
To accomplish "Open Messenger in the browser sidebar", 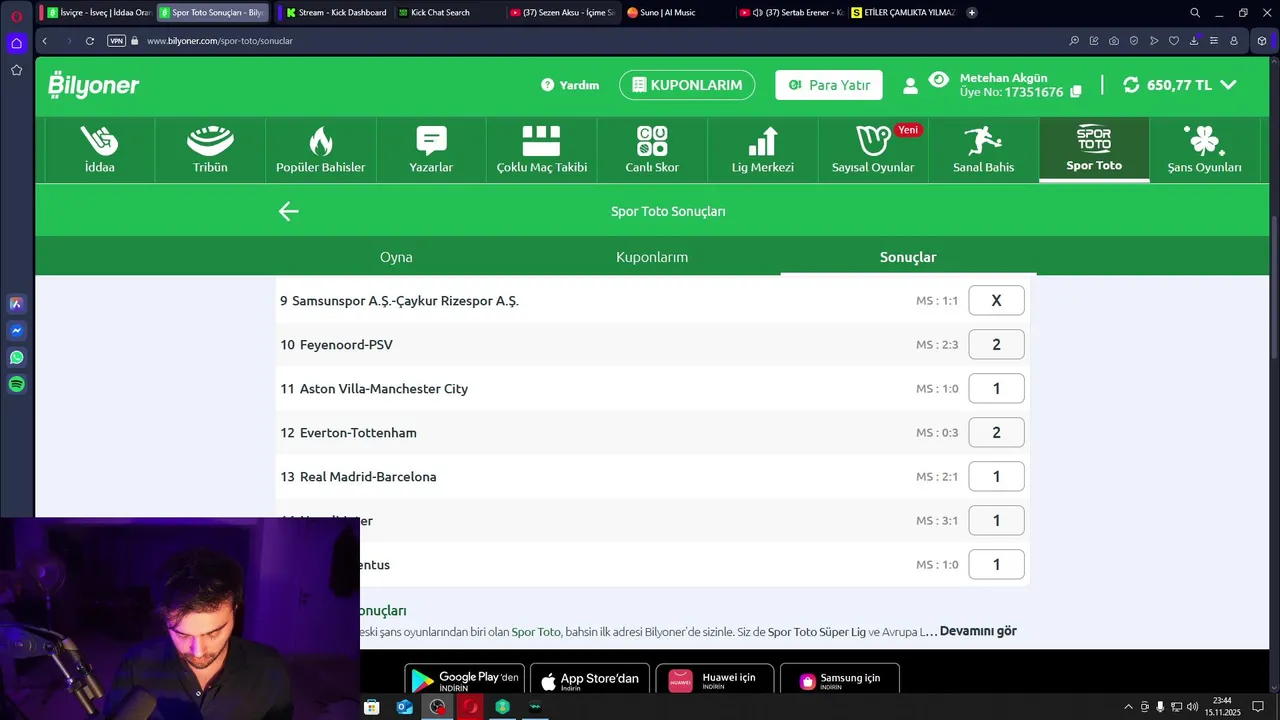I will 16,330.
